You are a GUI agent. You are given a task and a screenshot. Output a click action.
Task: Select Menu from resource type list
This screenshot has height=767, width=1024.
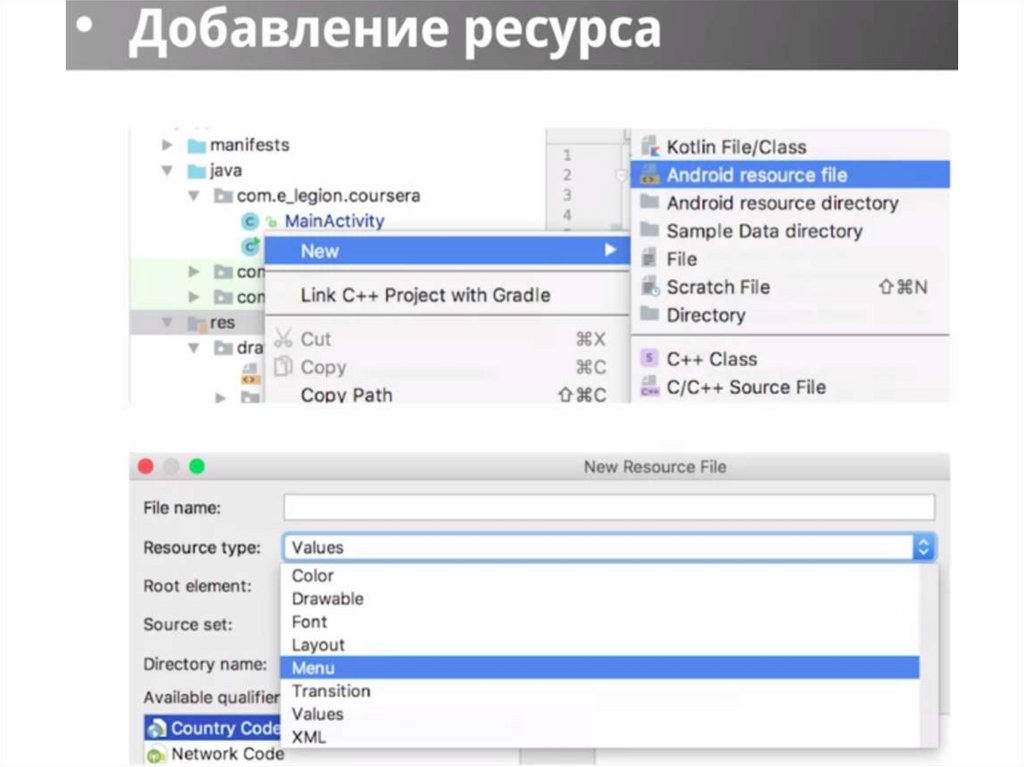click(x=314, y=668)
